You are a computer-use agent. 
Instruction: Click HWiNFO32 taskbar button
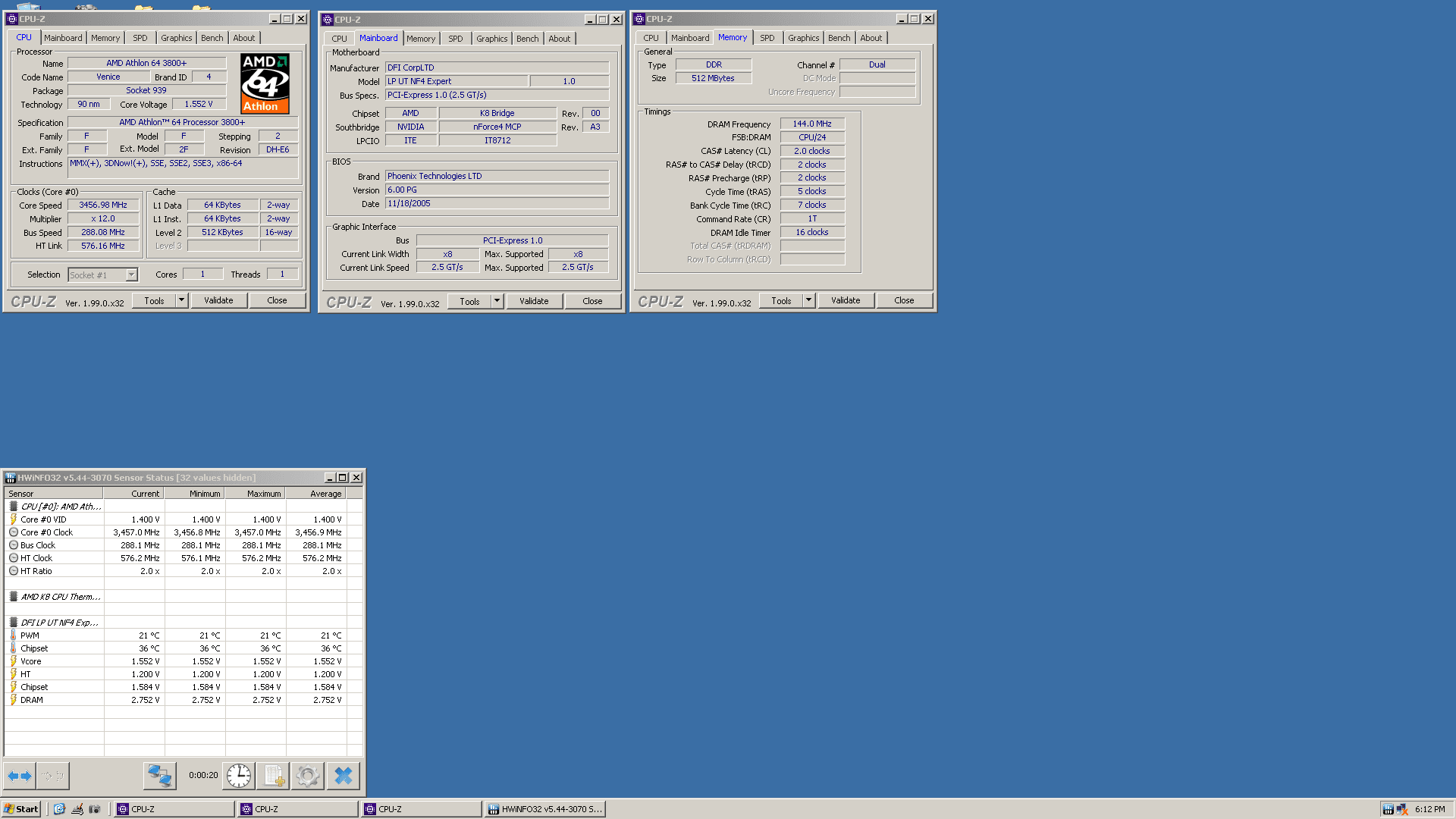[545, 809]
